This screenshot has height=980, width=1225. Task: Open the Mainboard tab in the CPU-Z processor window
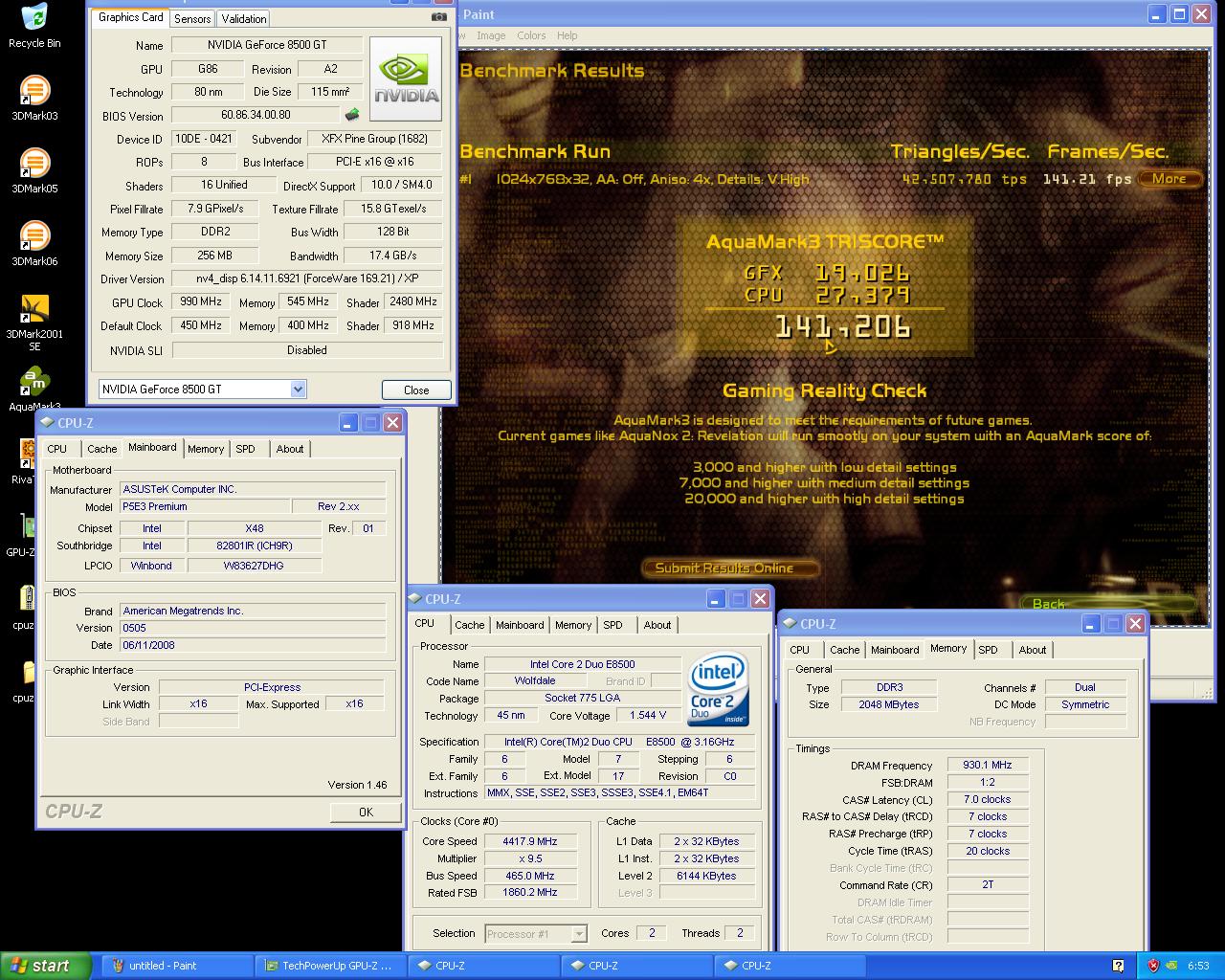[520, 625]
